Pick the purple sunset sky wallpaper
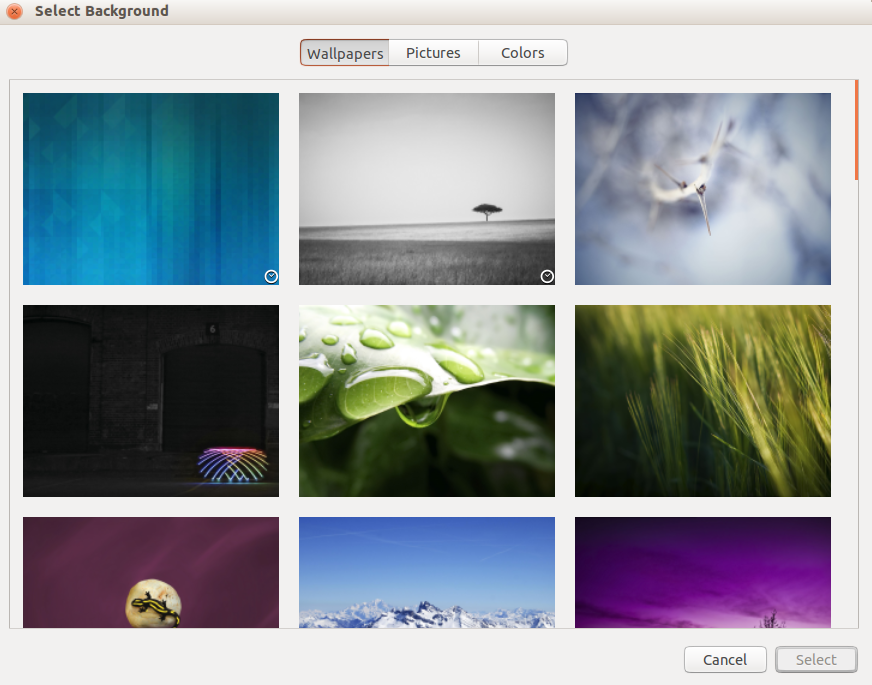This screenshot has height=685, width=872. (x=703, y=572)
